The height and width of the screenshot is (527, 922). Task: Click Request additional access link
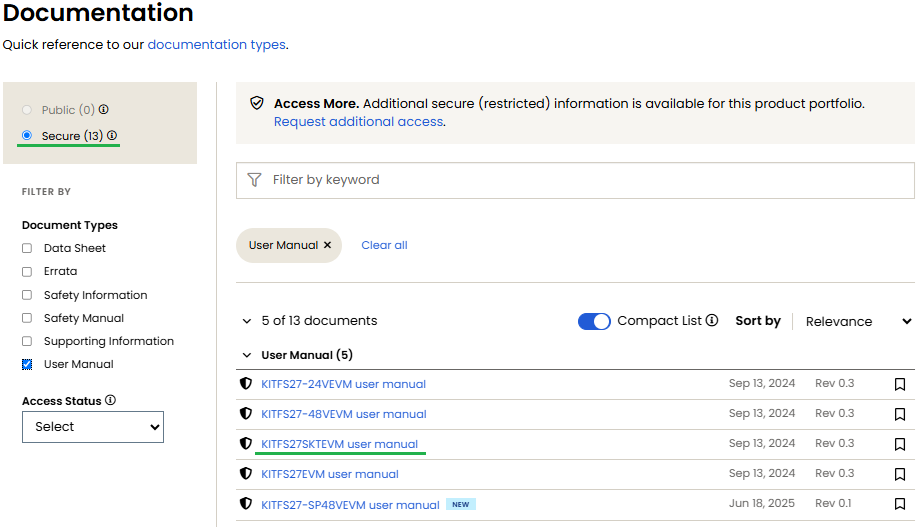pyautogui.click(x=359, y=122)
